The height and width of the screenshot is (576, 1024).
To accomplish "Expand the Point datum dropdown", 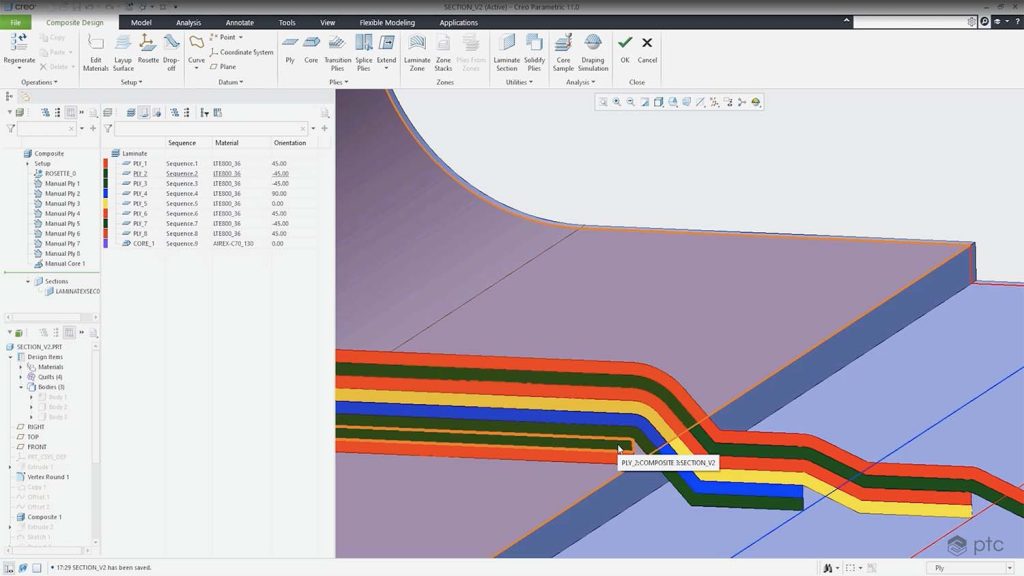I will 240,37.
